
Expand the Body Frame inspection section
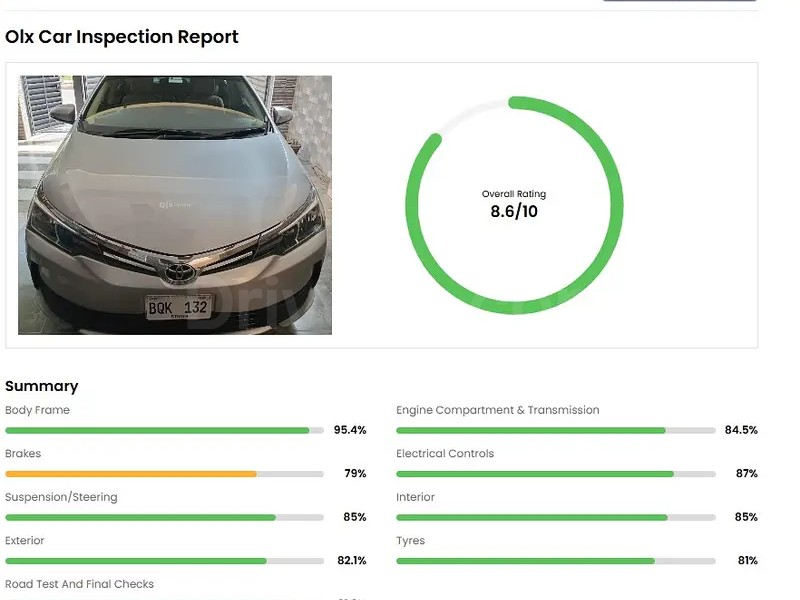point(38,410)
